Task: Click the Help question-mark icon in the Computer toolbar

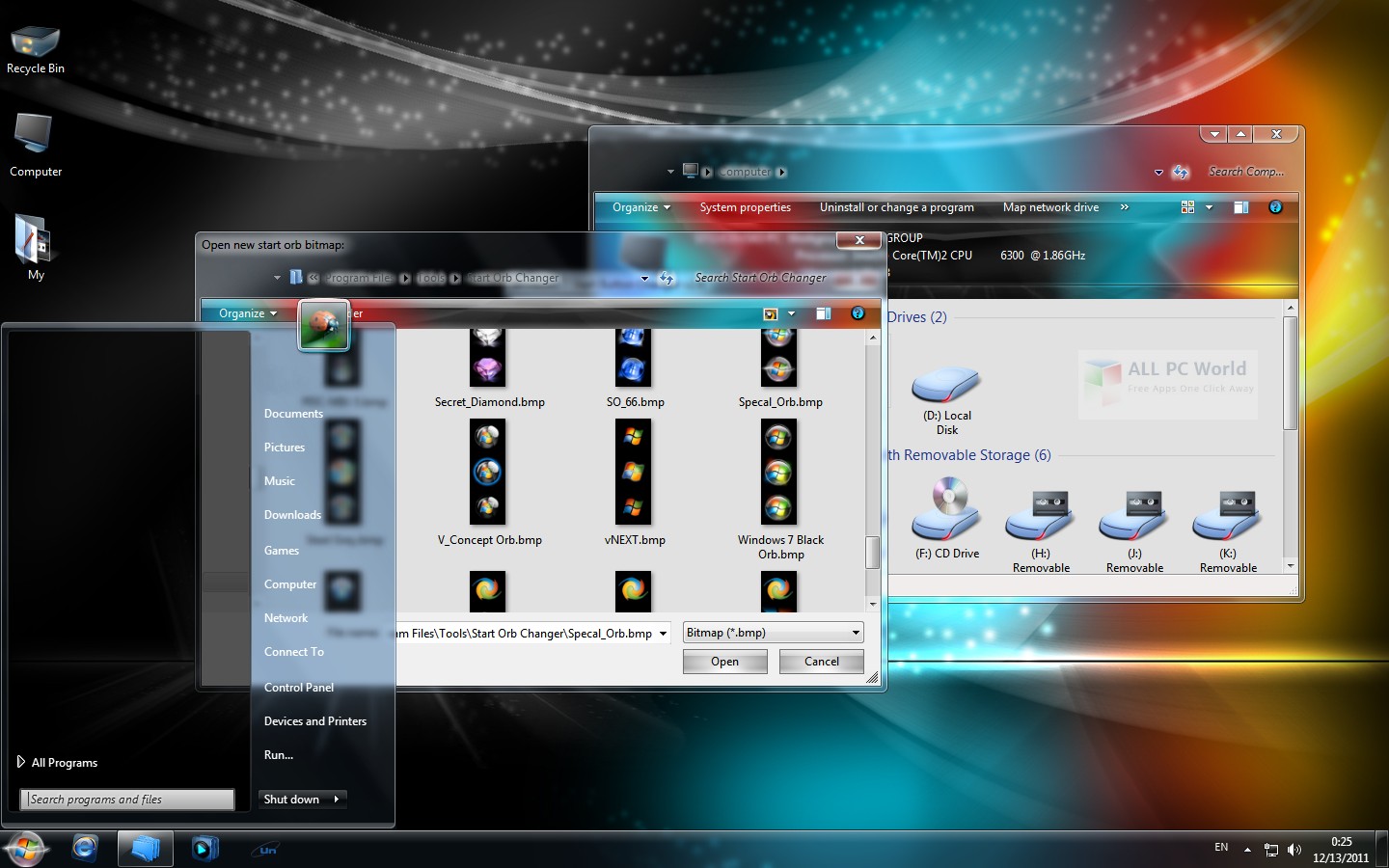Action: pyautogui.click(x=1275, y=206)
